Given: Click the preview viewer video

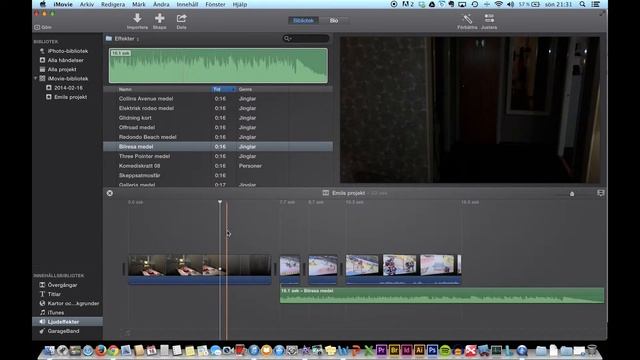Looking at the screenshot, I should 470,110.
